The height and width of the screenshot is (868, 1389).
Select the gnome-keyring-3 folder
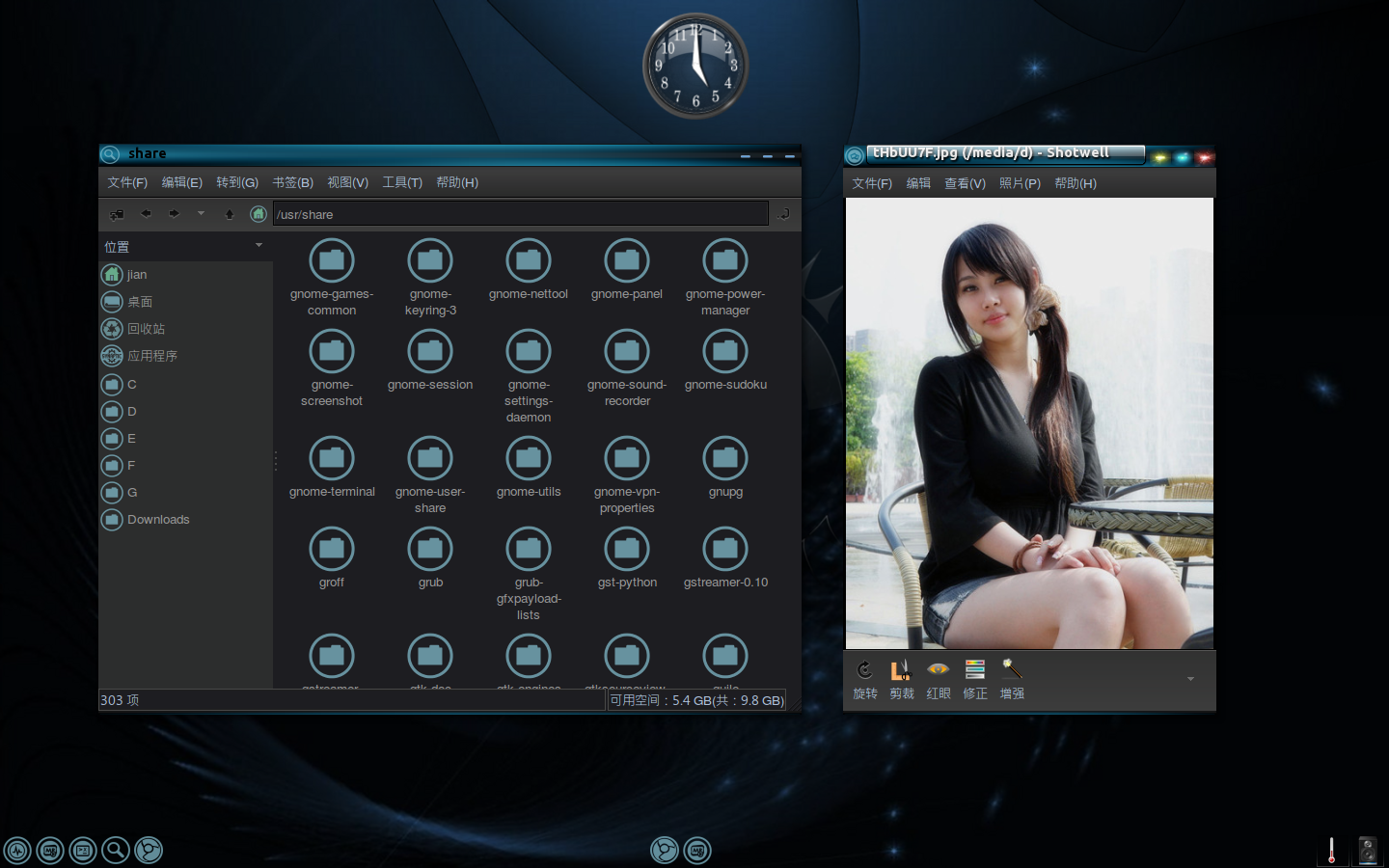tap(430, 277)
